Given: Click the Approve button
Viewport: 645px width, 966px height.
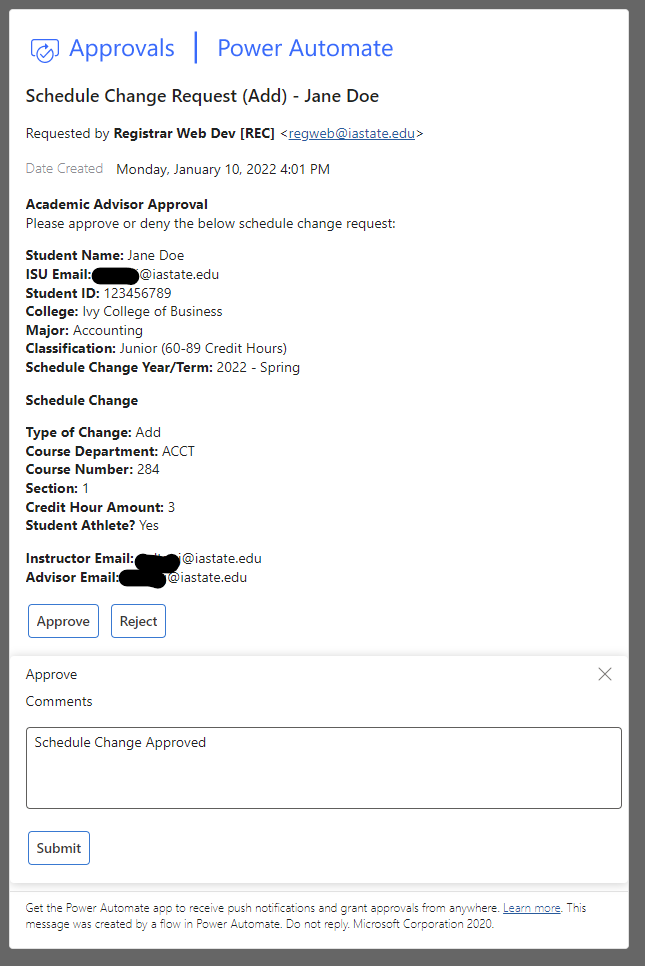Looking at the screenshot, I should pyautogui.click(x=63, y=621).
